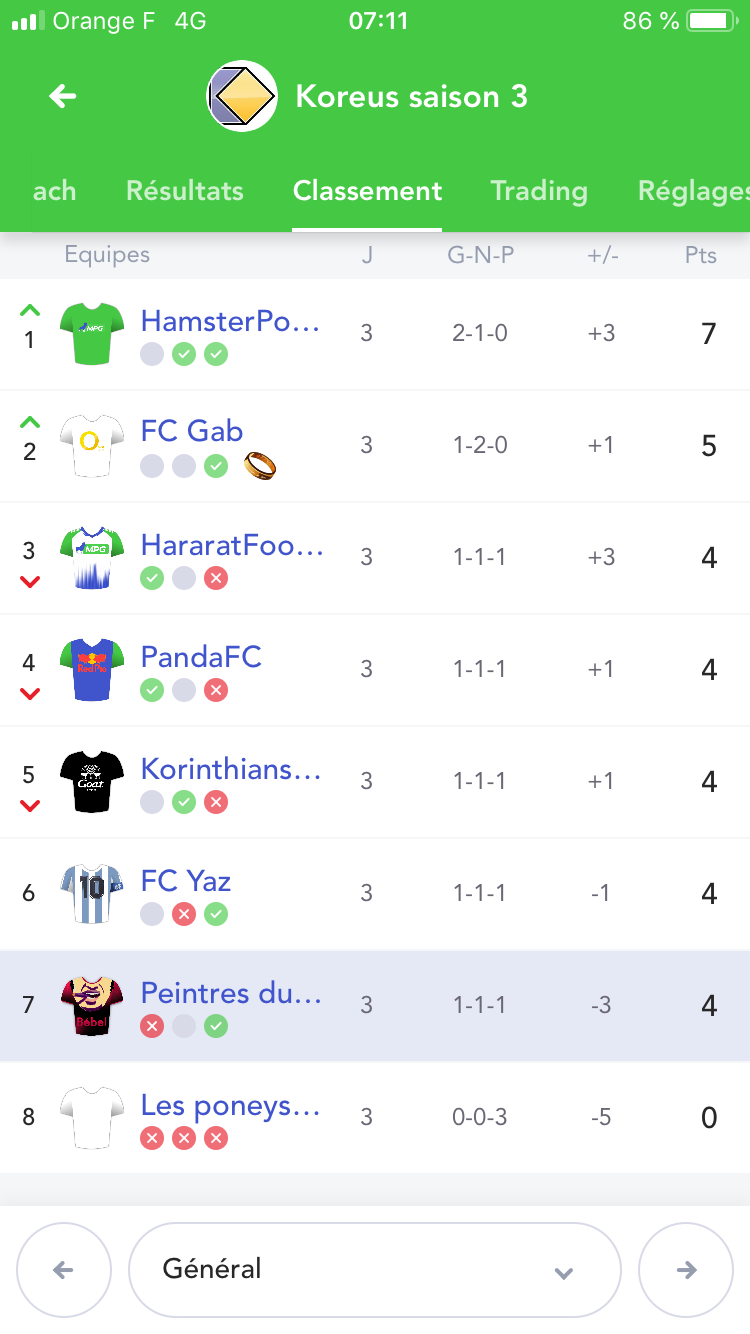Viewport: 750px width, 1334px height.
Task: Tap the back arrow in header
Action: [63, 96]
